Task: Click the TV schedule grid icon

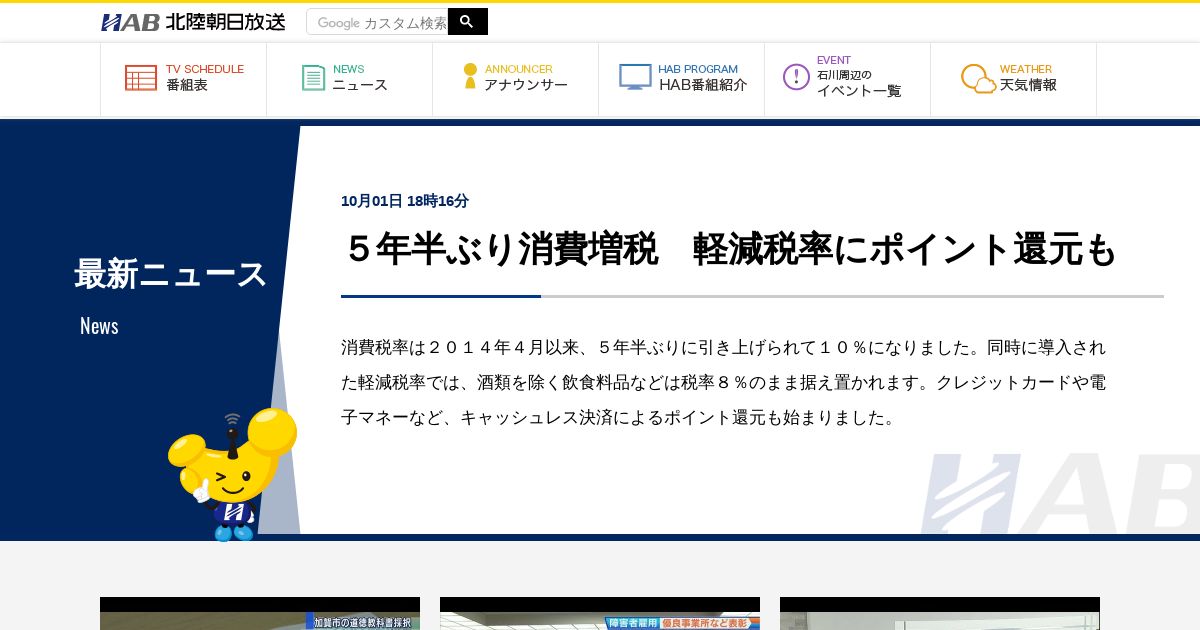Action: [x=141, y=78]
